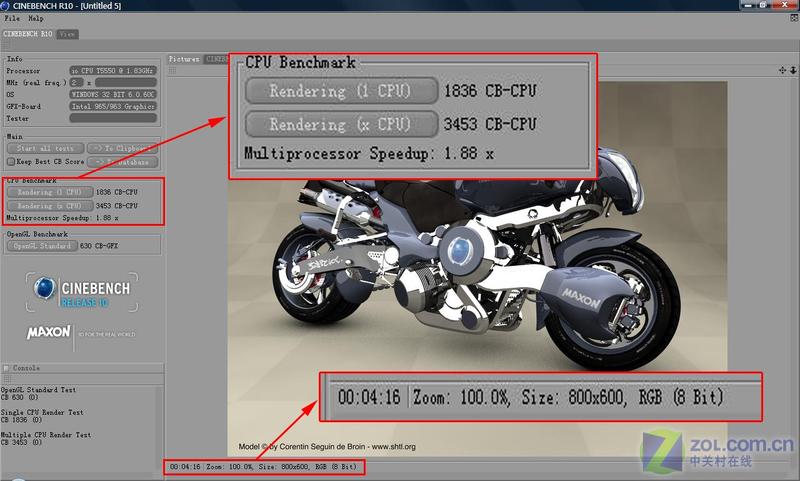Click the To Clipboard button
This screenshot has height=481, width=800.
(x=122, y=148)
